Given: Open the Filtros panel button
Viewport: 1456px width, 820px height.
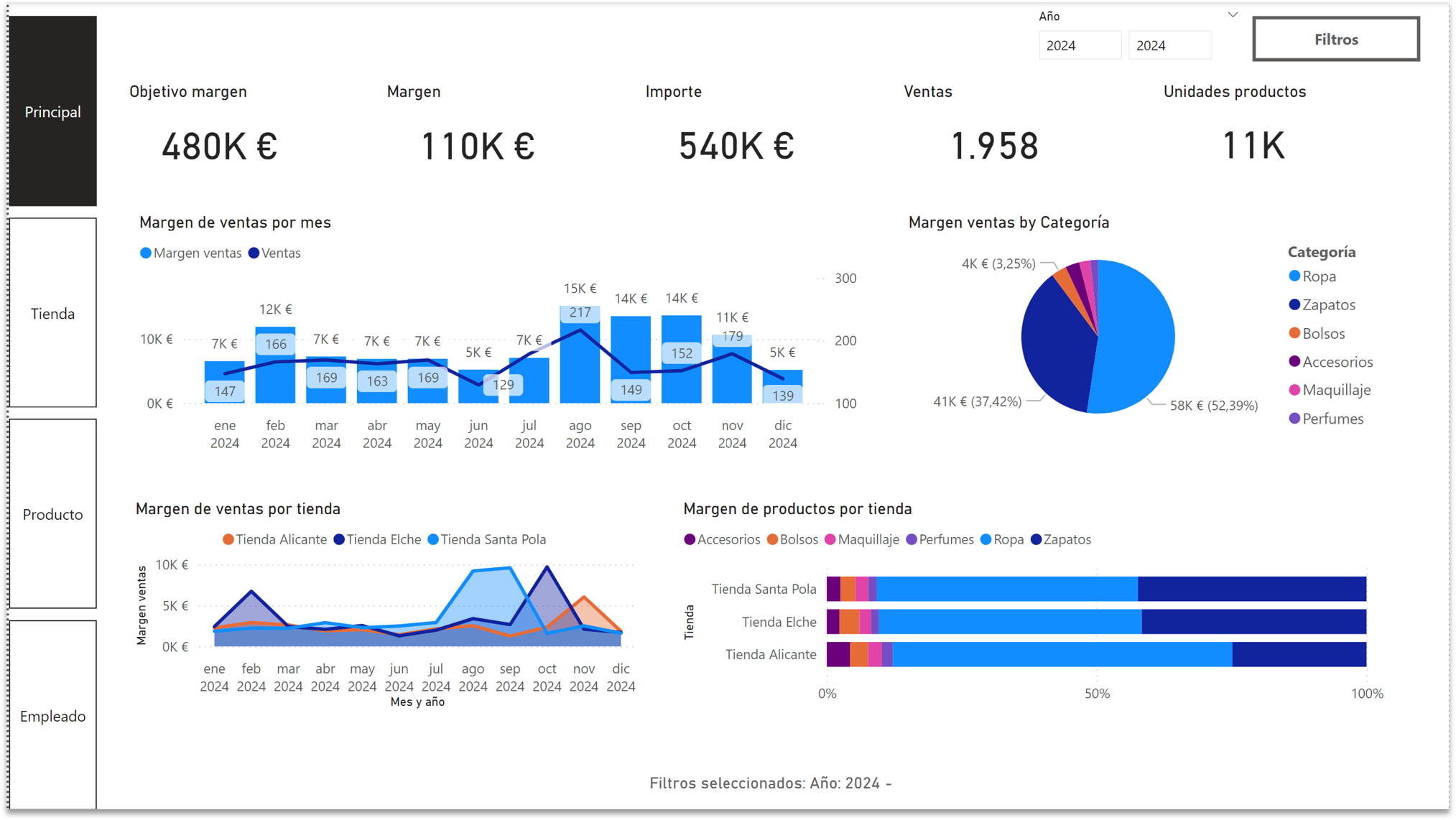Looking at the screenshot, I should click(1335, 39).
